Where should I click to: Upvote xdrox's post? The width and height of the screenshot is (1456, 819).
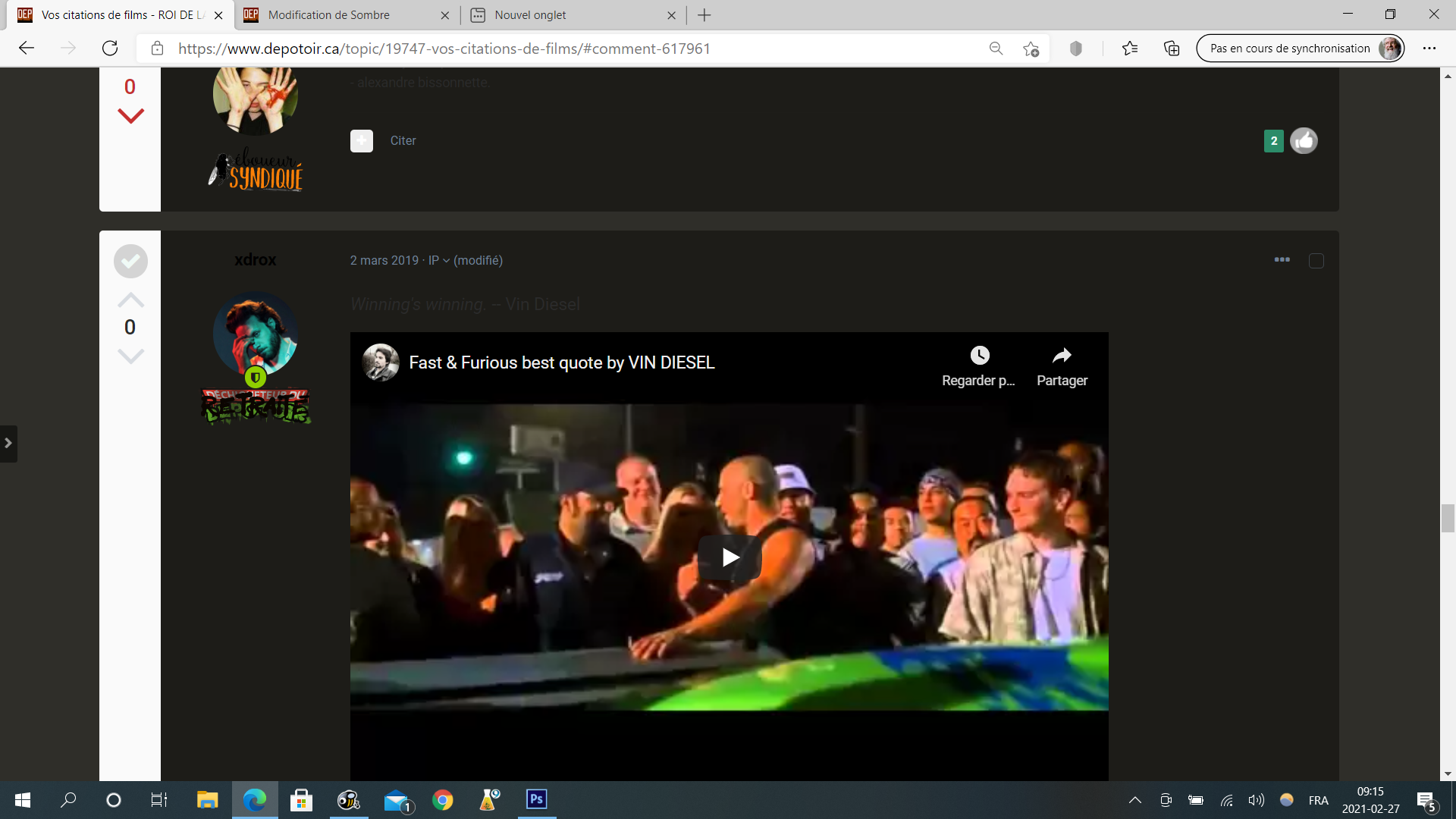coord(130,300)
